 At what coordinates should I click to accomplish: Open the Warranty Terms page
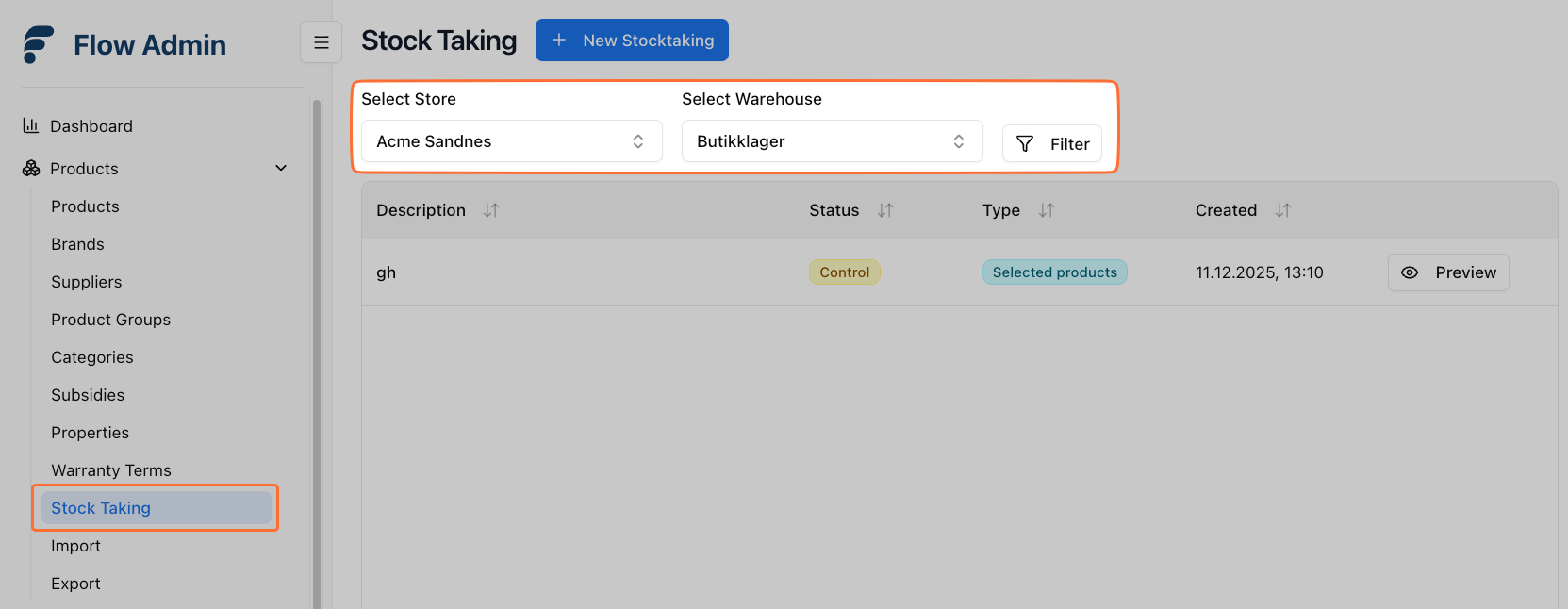[x=111, y=470]
